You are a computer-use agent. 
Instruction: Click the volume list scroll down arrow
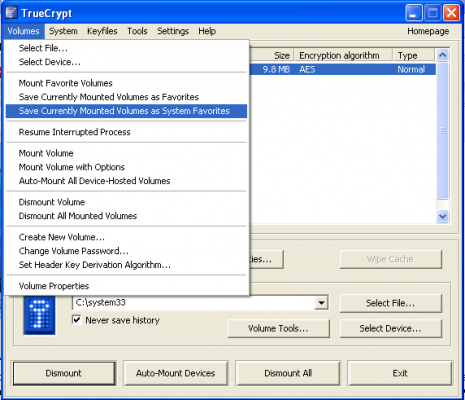(443, 216)
